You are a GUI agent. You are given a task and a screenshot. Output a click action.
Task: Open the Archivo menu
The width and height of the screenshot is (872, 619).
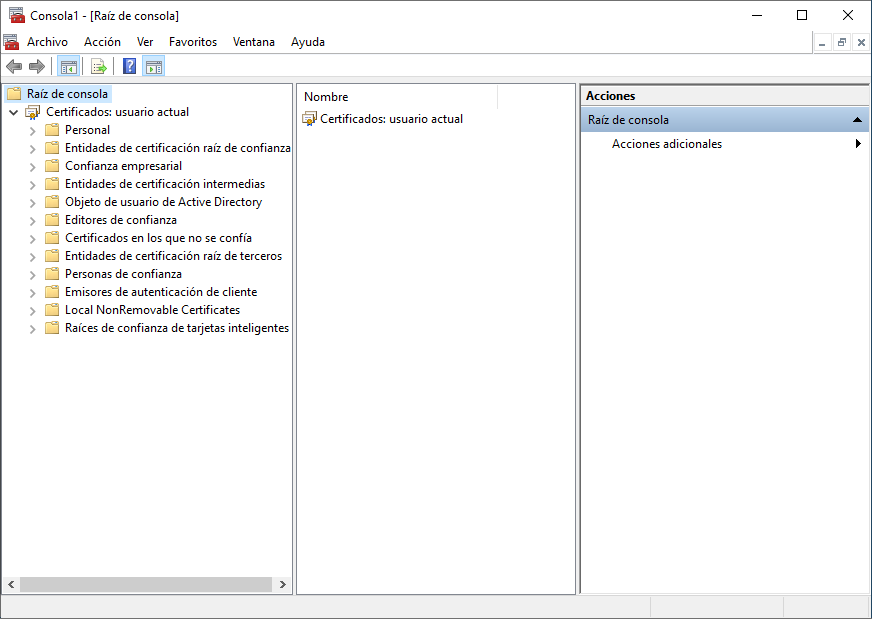coord(47,42)
